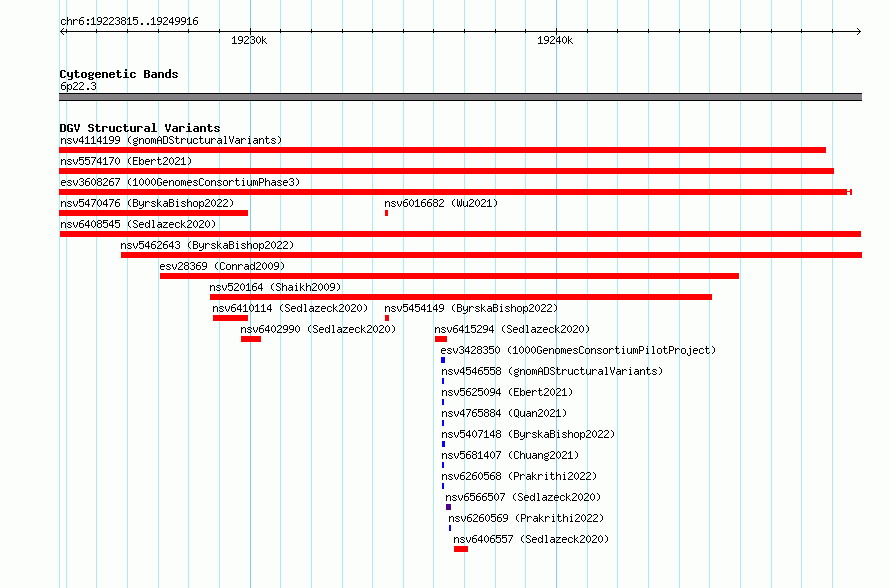Click the purple nsv6566507 marker

448,507
